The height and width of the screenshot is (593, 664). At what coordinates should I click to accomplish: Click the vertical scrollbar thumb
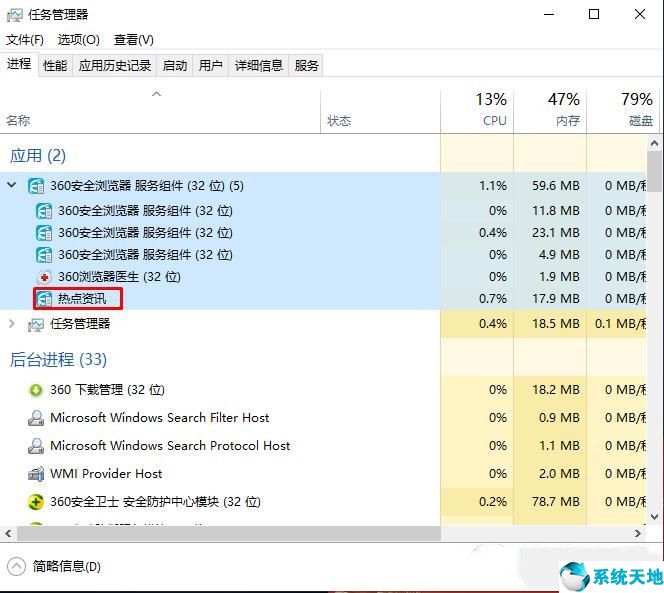(x=654, y=171)
